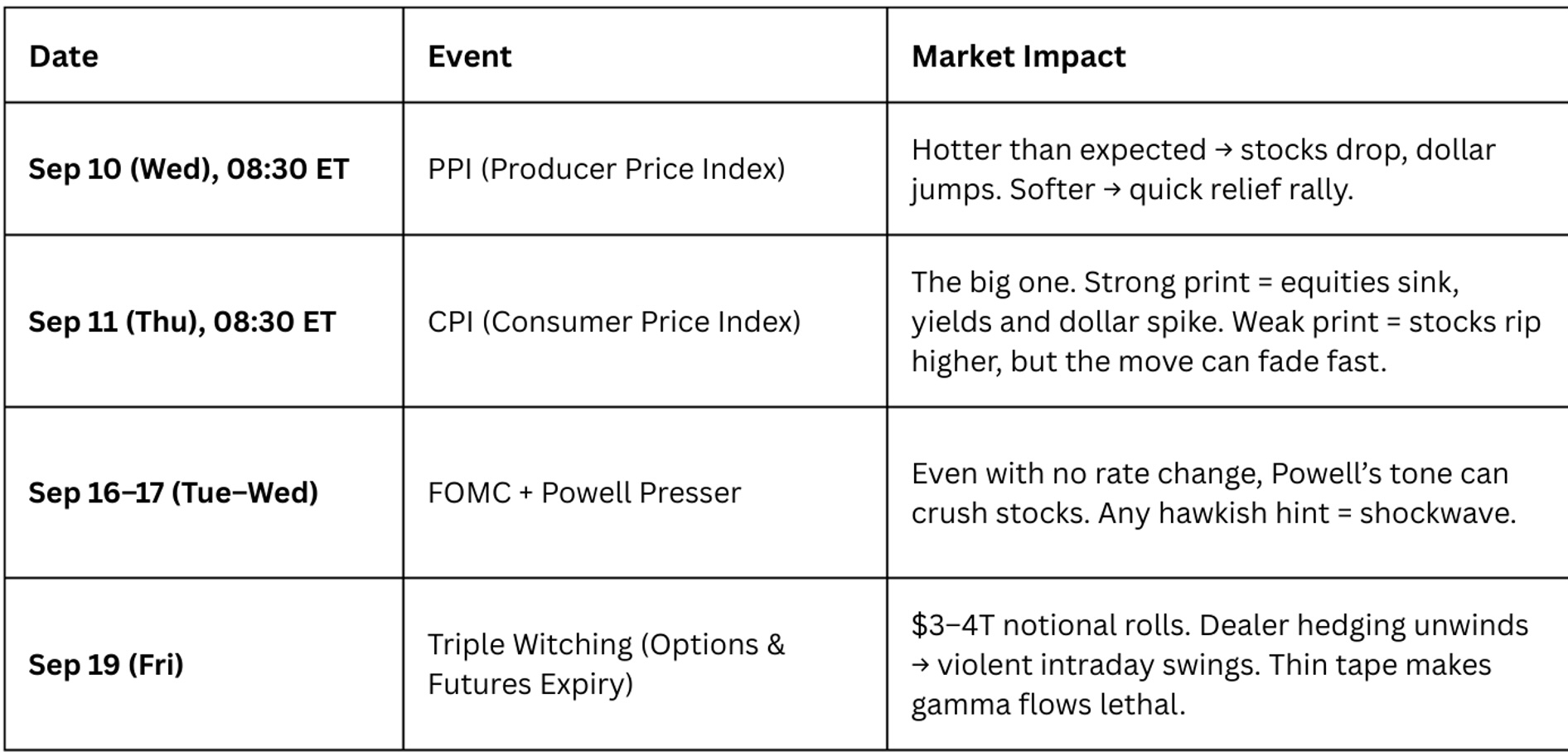This screenshot has width=1568, height=752.
Task: Click the arrow before 'violent intraday swings'
Action: click(x=920, y=666)
